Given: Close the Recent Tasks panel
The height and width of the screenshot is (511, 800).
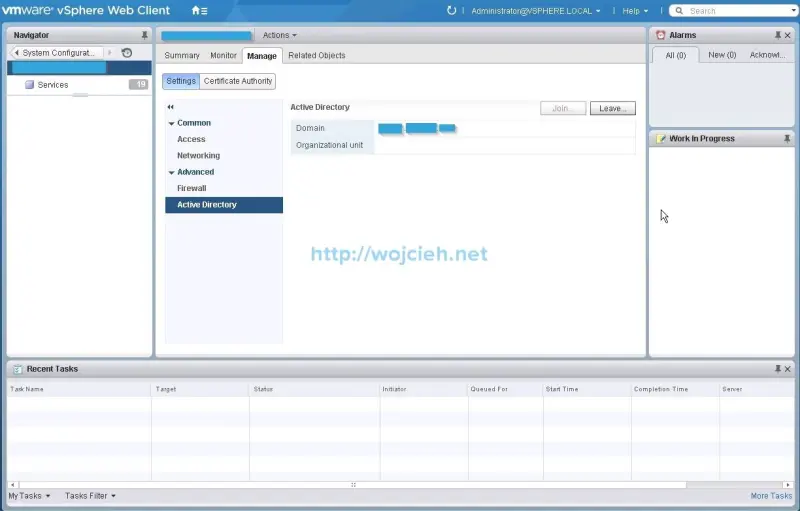Looking at the screenshot, I should point(789,369).
